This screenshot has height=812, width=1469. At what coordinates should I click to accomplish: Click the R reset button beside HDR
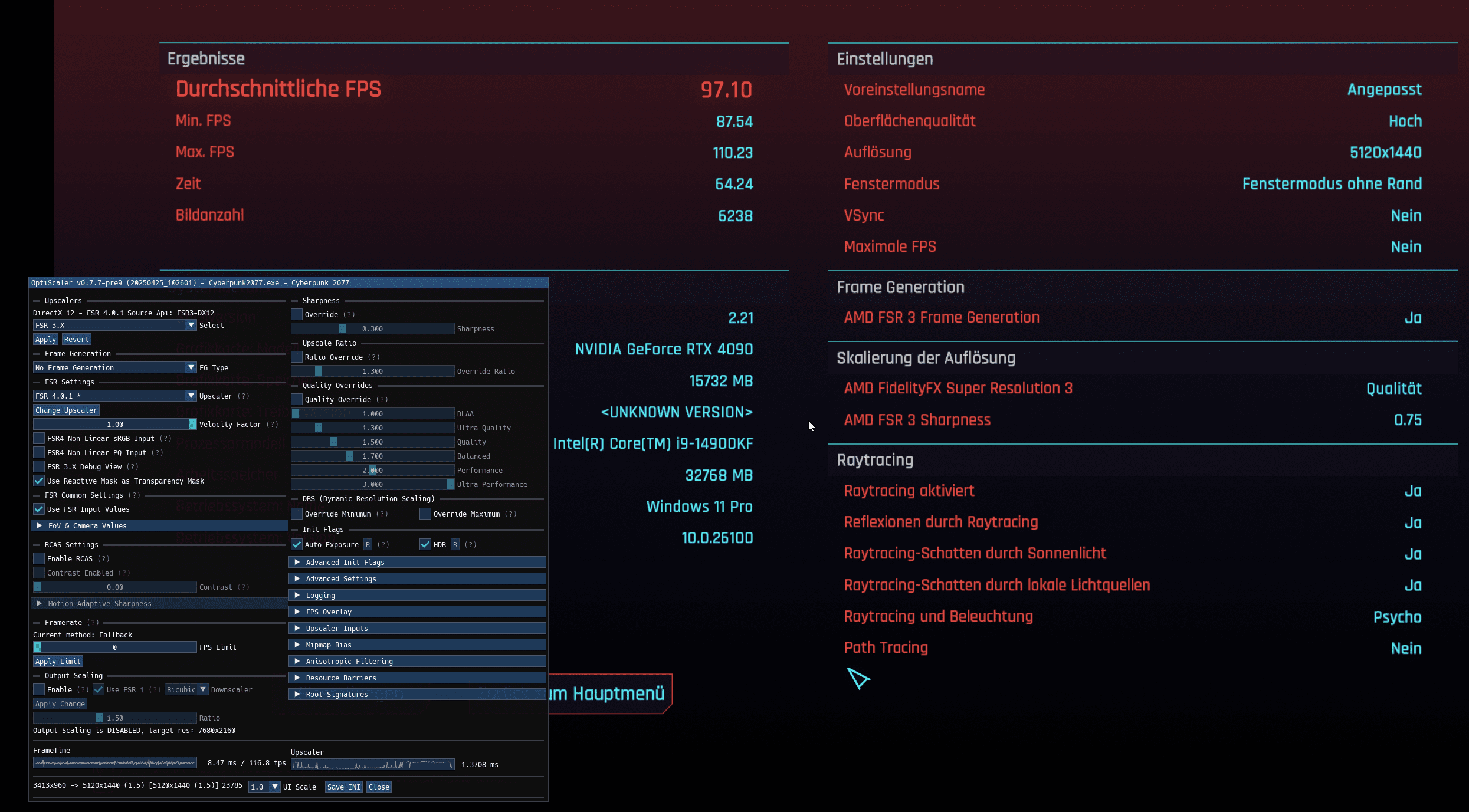pyautogui.click(x=455, y=544)
